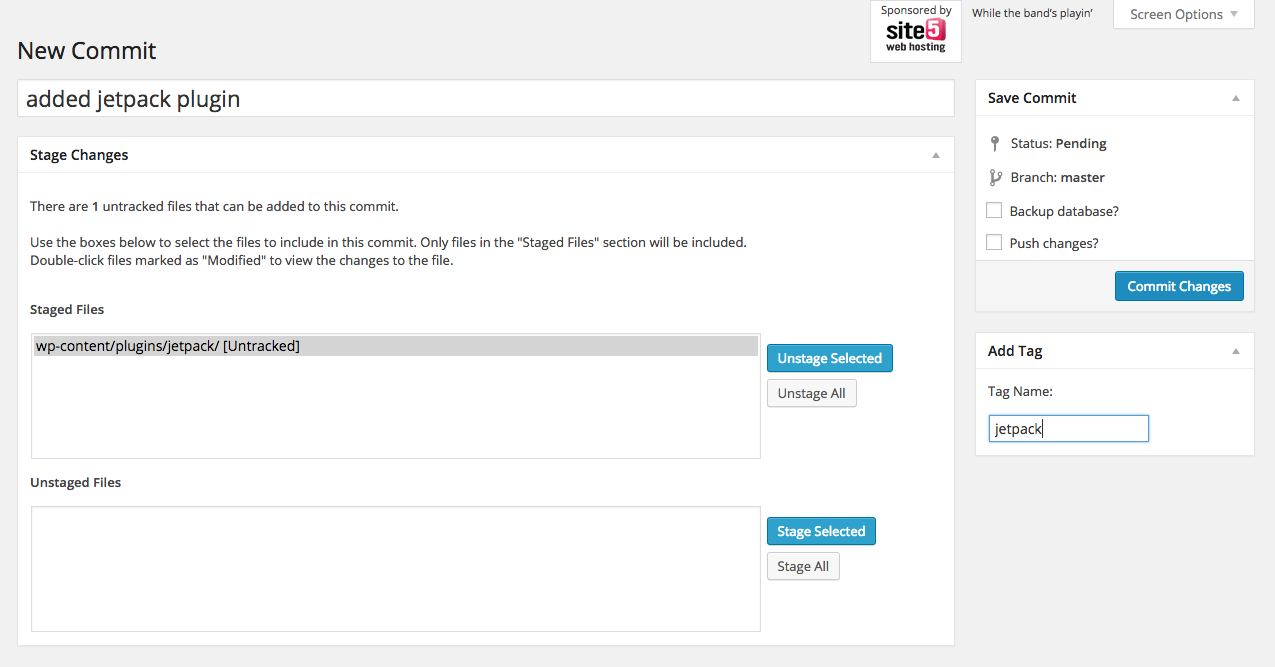Click the Branch icon beside master
The width and height of the screenshot is (1275, 667).
click(995, 177)
